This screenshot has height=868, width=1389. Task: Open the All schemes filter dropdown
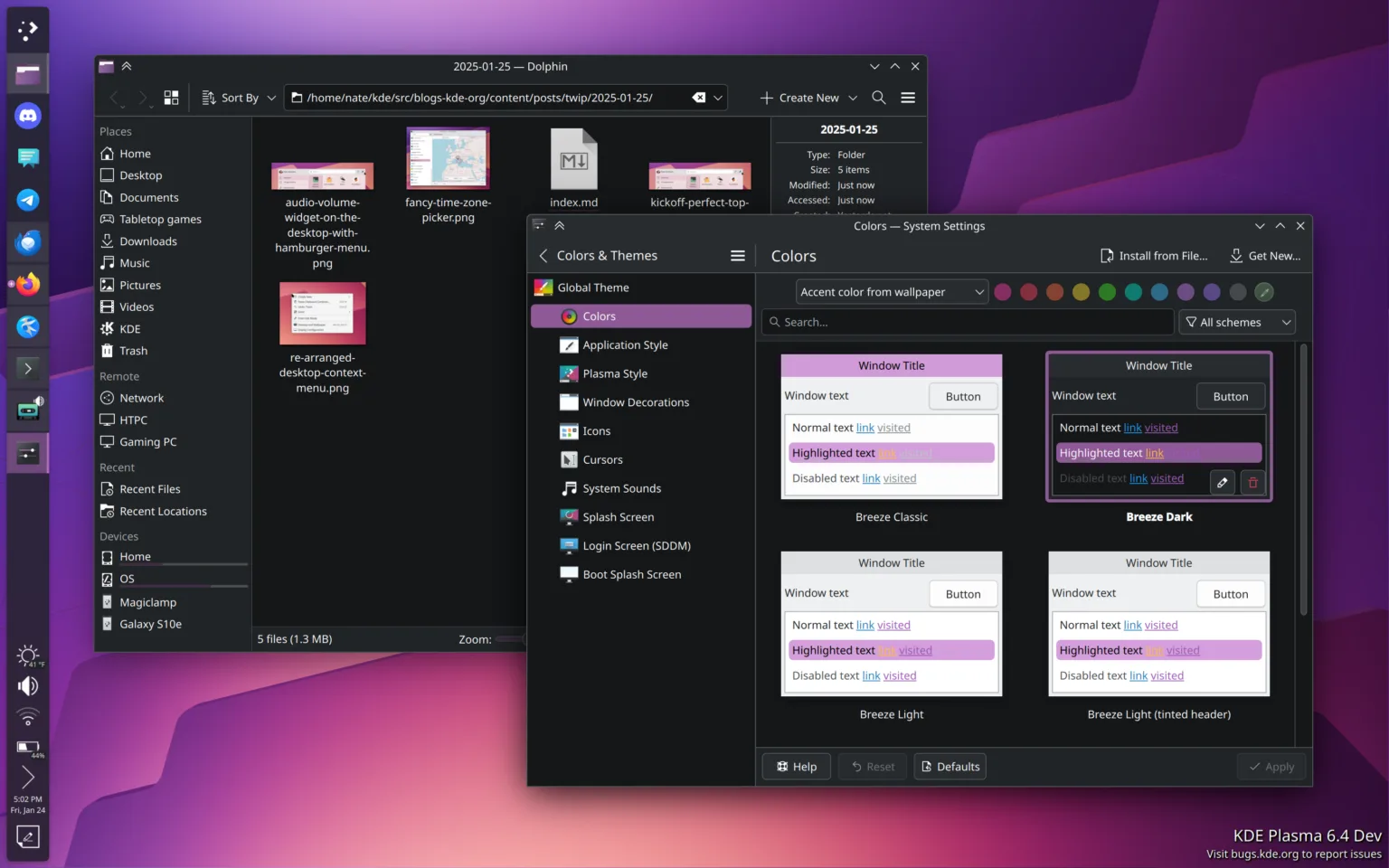click(x=1236, y=322)
